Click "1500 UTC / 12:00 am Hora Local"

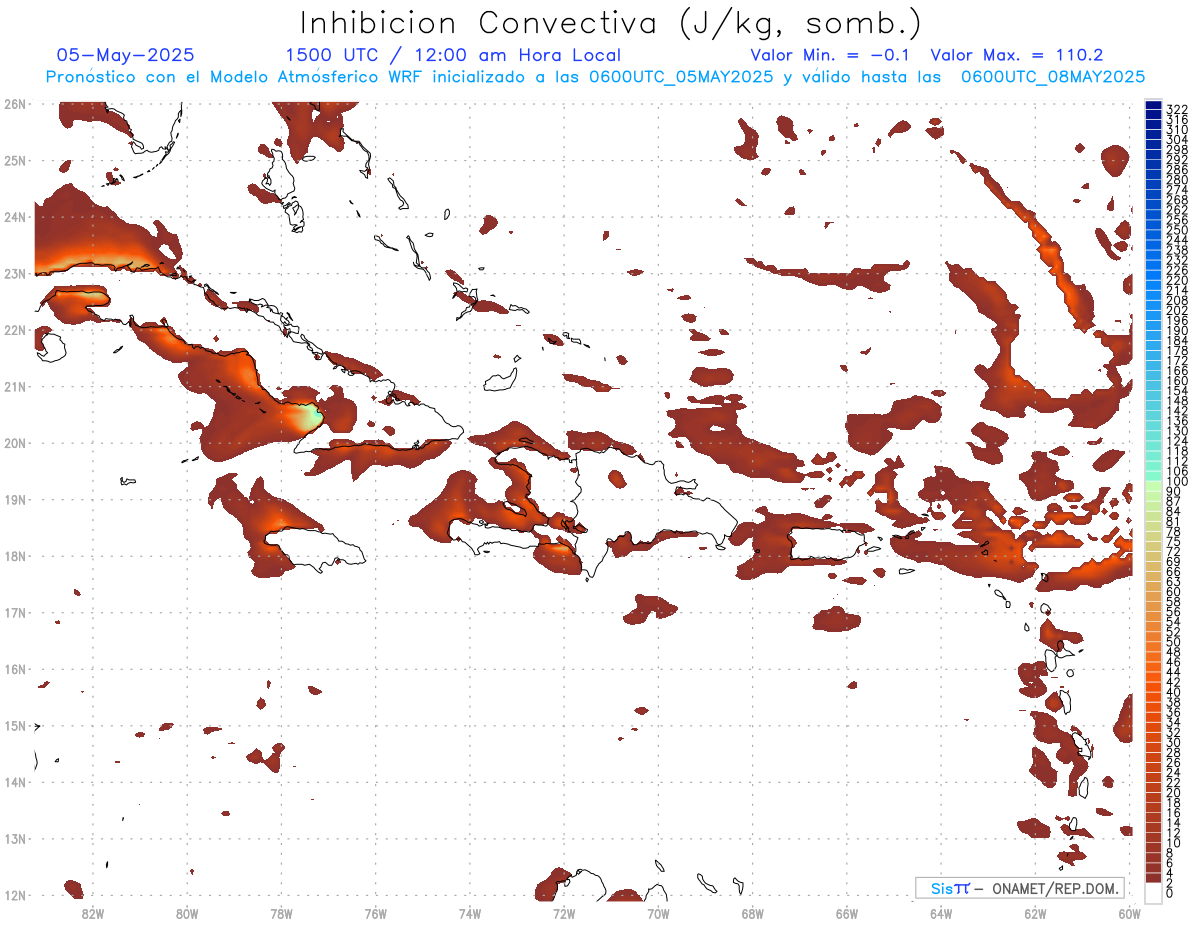453,56
